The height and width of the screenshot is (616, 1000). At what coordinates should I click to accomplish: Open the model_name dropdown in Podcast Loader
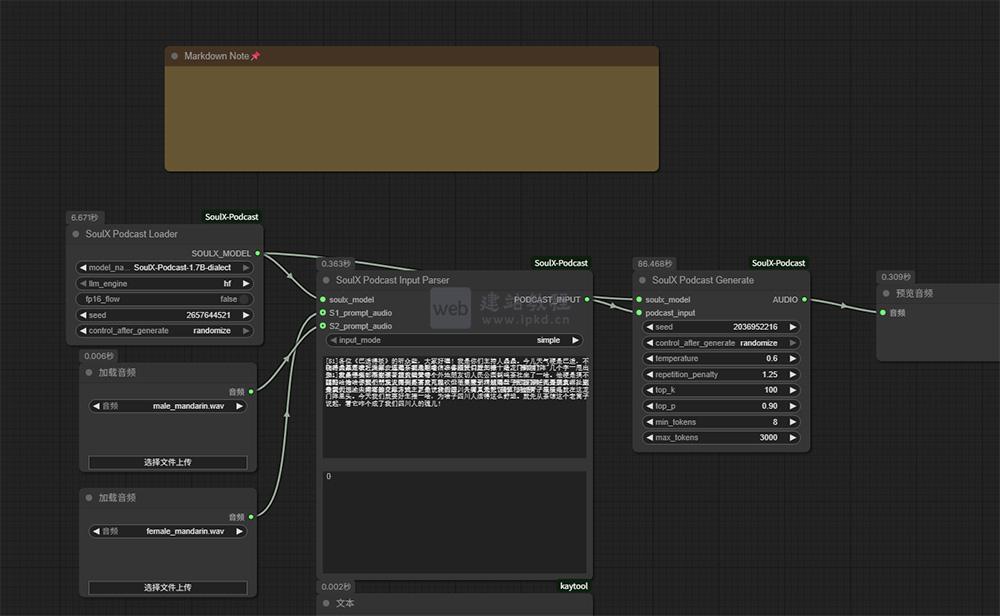pyautogui.click(x=166, y=268)
